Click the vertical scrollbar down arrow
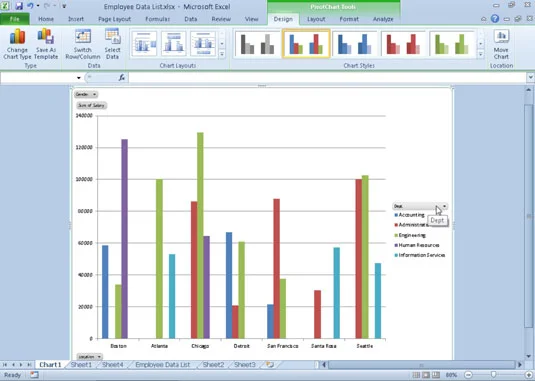Screen dimensions: 535x381 (x=529, y=356)
